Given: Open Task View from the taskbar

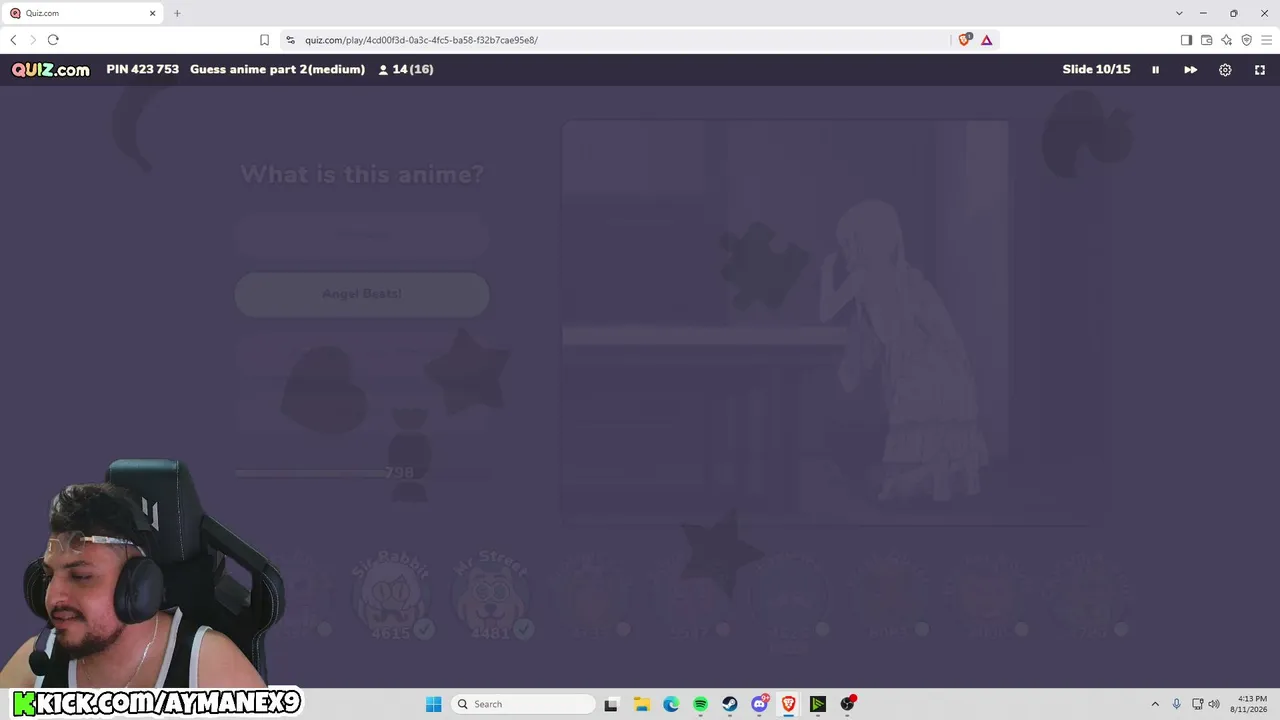Looking at the screenshot, I should click(611, 704).
